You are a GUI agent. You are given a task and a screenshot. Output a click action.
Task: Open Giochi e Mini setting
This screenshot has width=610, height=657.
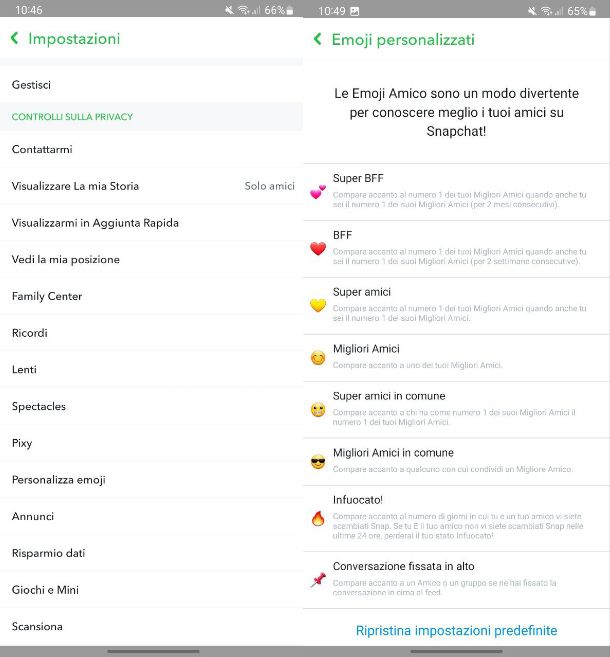pyautogui.click(x=151, y=590)
